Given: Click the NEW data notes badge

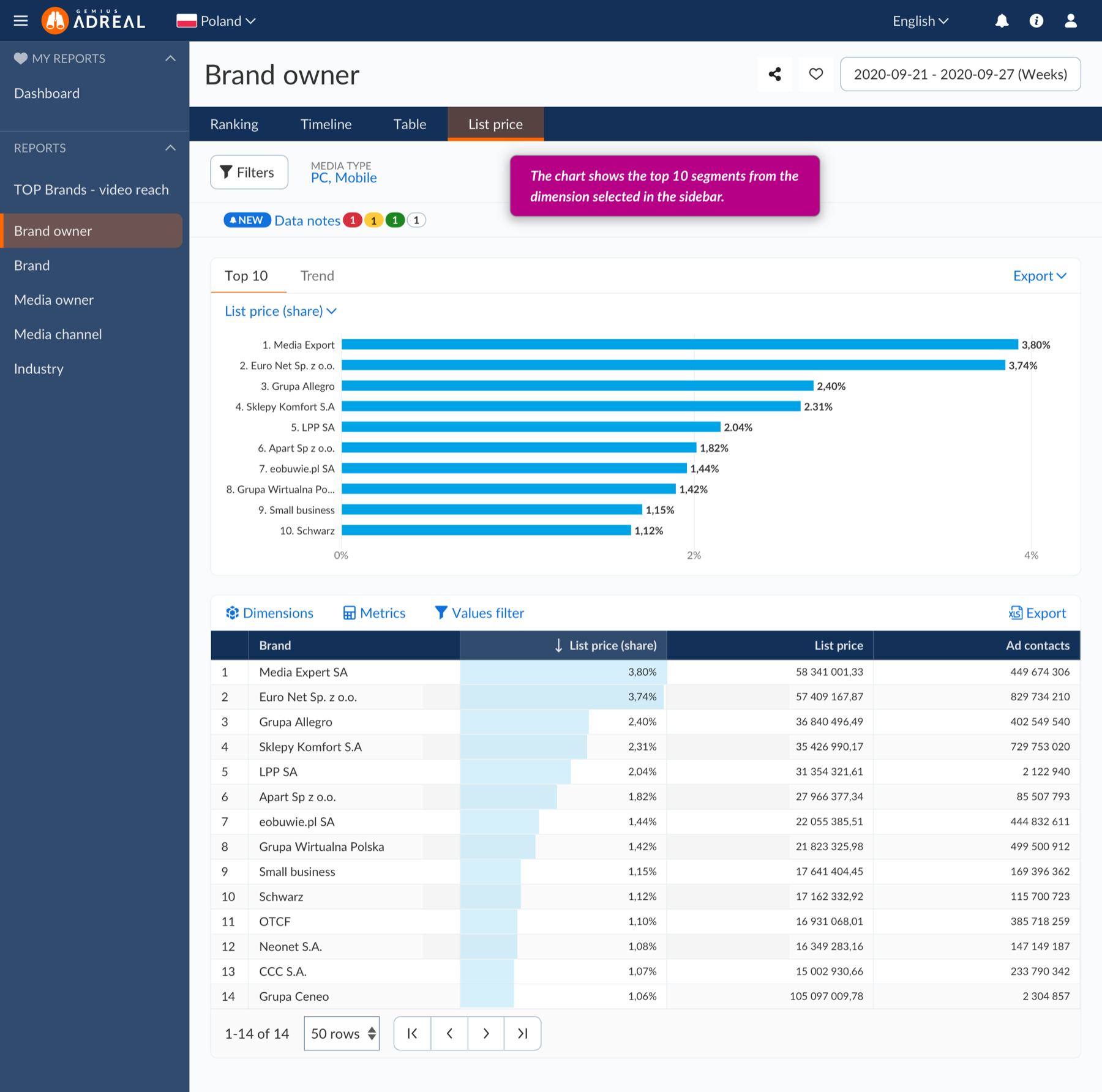Looking at the screenshot, I should 247,220.
